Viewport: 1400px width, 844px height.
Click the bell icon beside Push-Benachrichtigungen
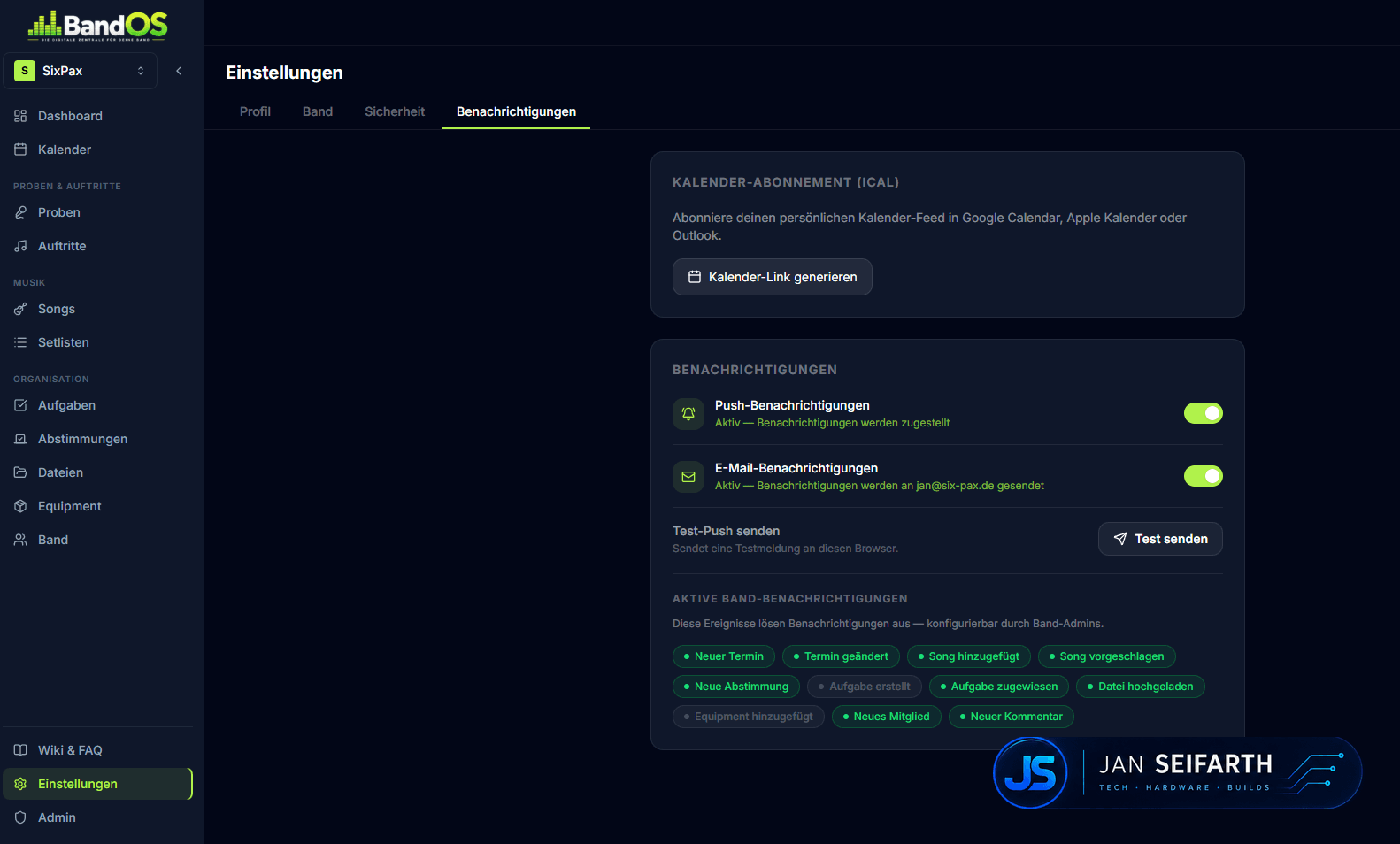coord(688,413)
